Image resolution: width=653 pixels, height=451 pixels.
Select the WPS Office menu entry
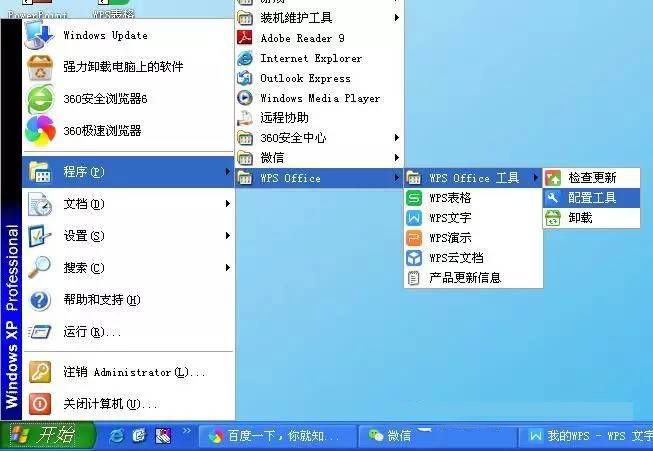[319, 178]
